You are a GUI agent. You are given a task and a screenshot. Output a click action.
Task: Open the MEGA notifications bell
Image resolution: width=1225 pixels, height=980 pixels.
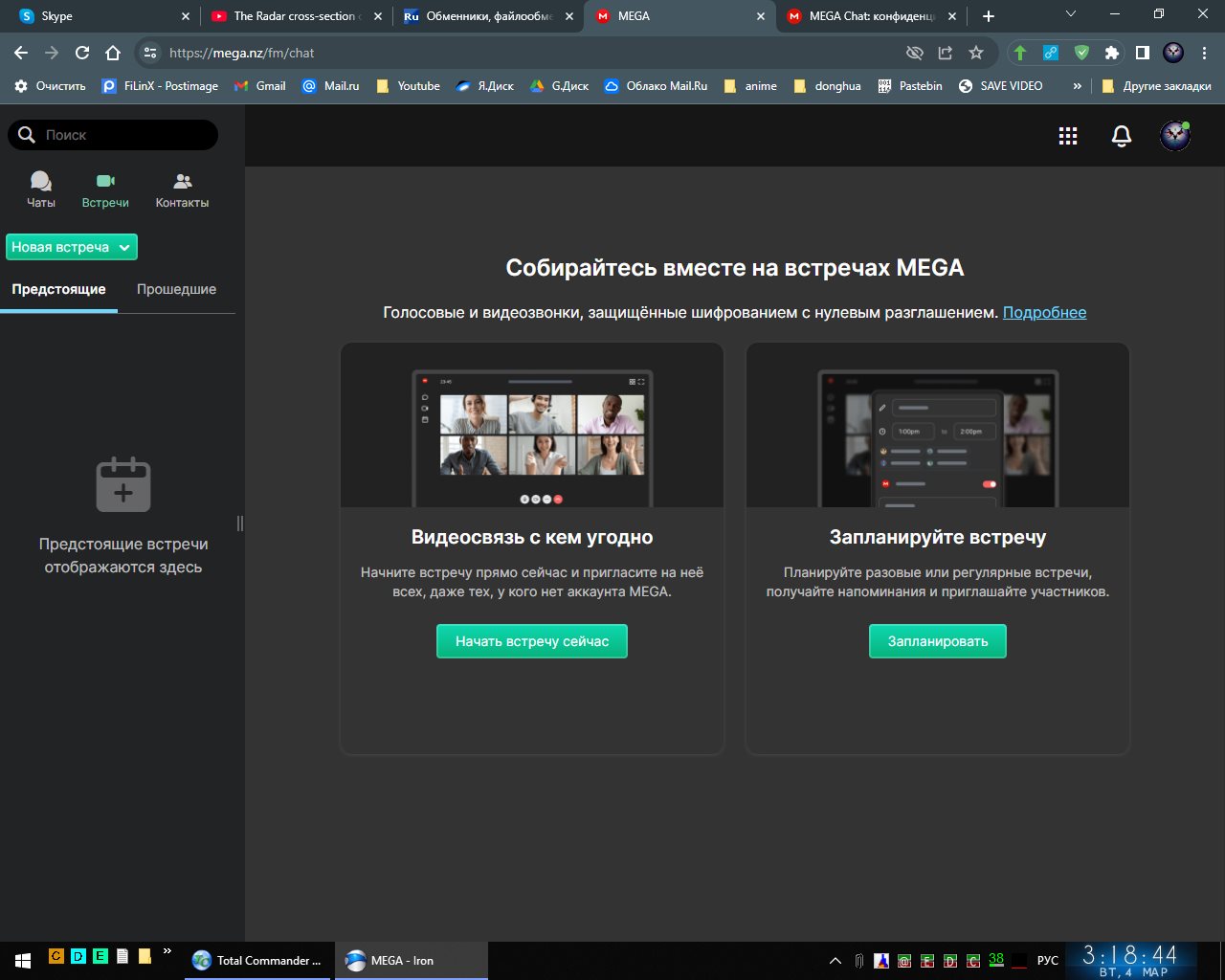pyautogui.click(x=1122, y=136)
